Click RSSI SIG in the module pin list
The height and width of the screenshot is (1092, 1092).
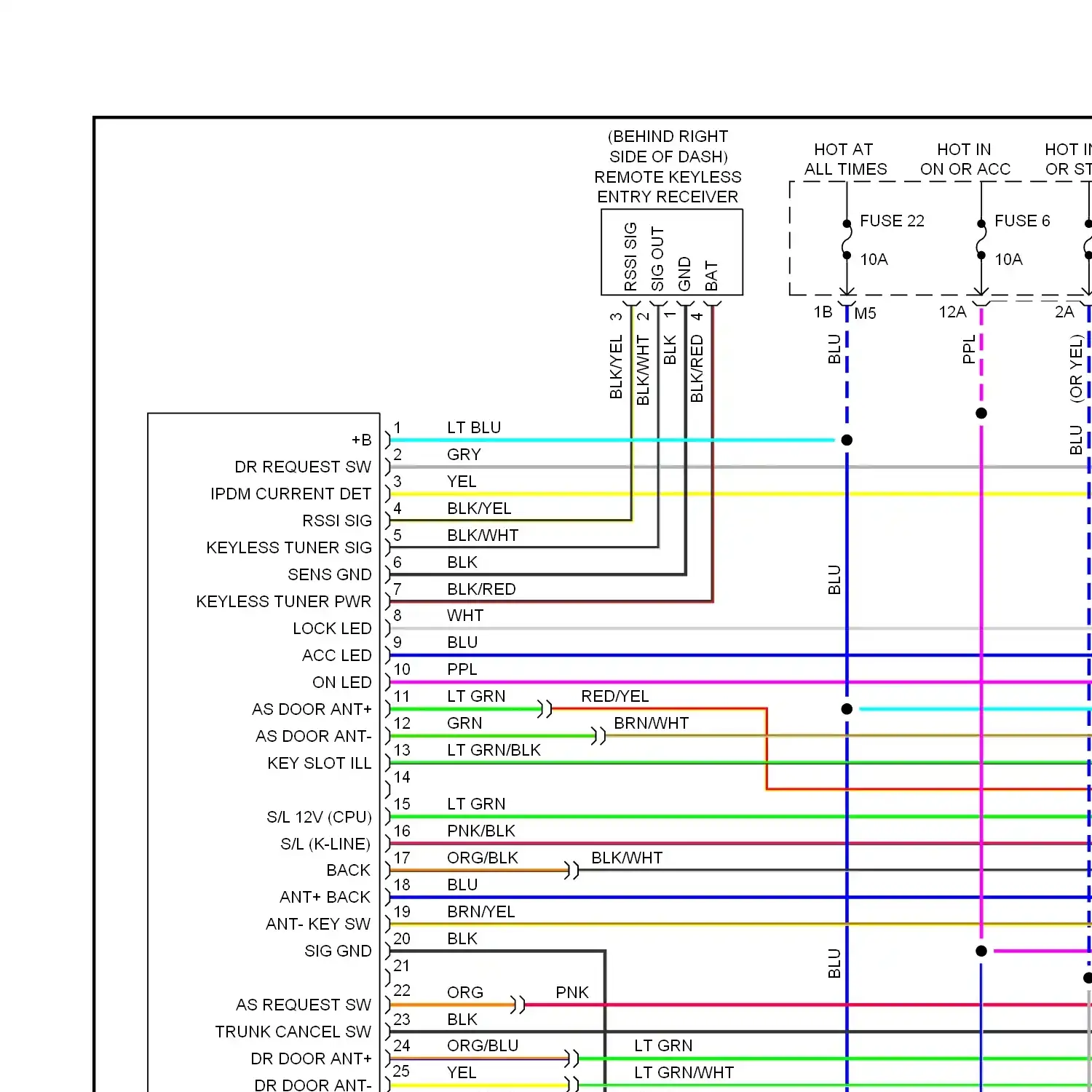pos(337,521)
